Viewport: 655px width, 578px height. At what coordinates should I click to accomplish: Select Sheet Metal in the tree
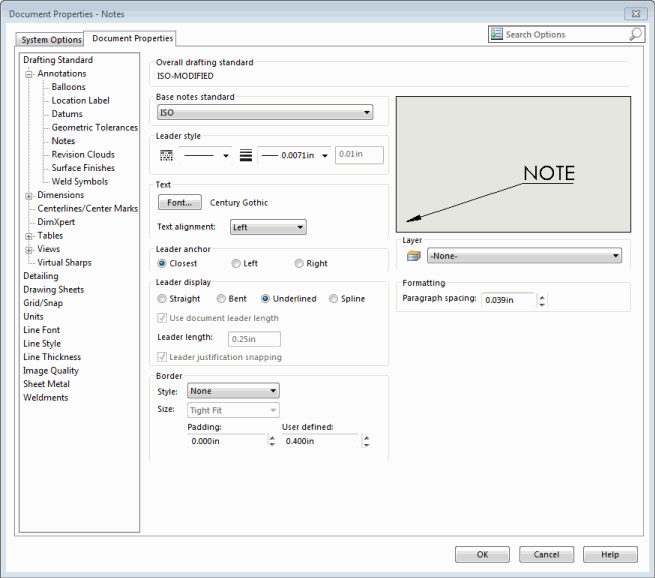coord(46,384)
